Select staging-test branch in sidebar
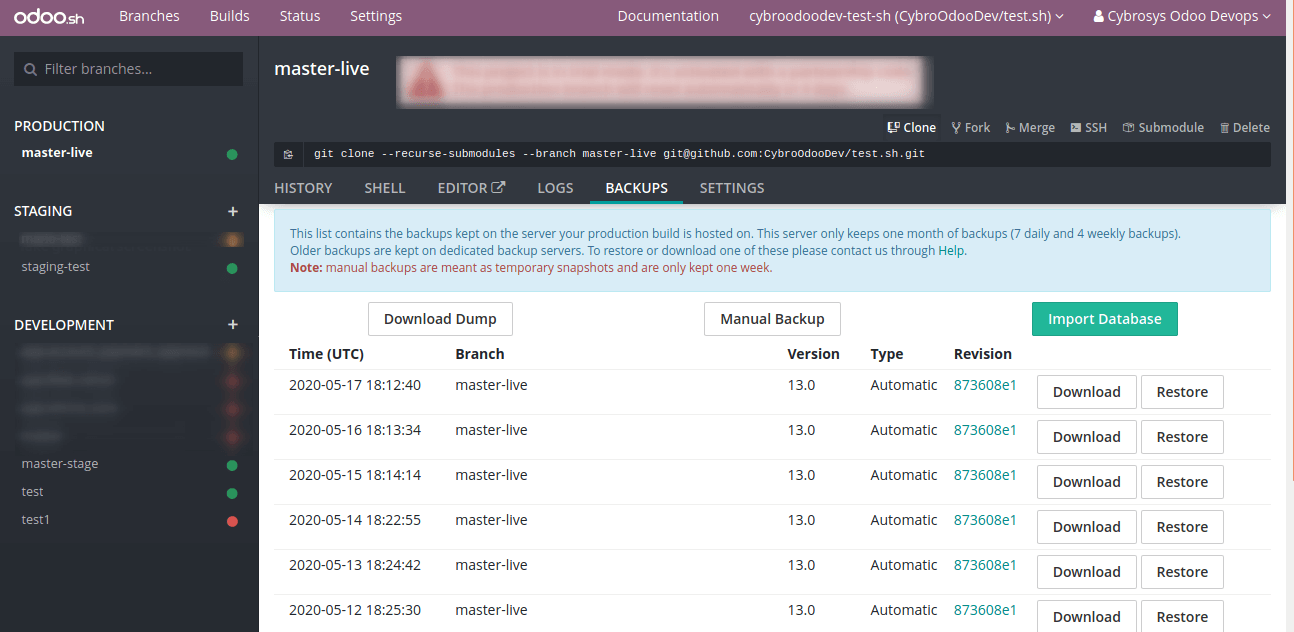Viewport: 1294px width, 632px height. [56, 267]
